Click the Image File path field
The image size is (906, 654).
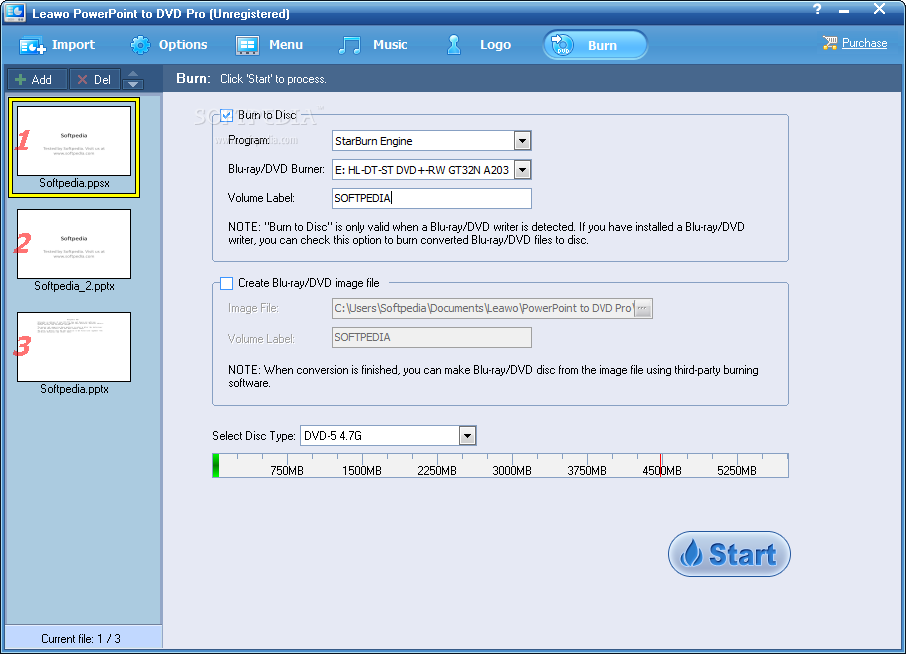pyautogui.click(x=484, y=309)
